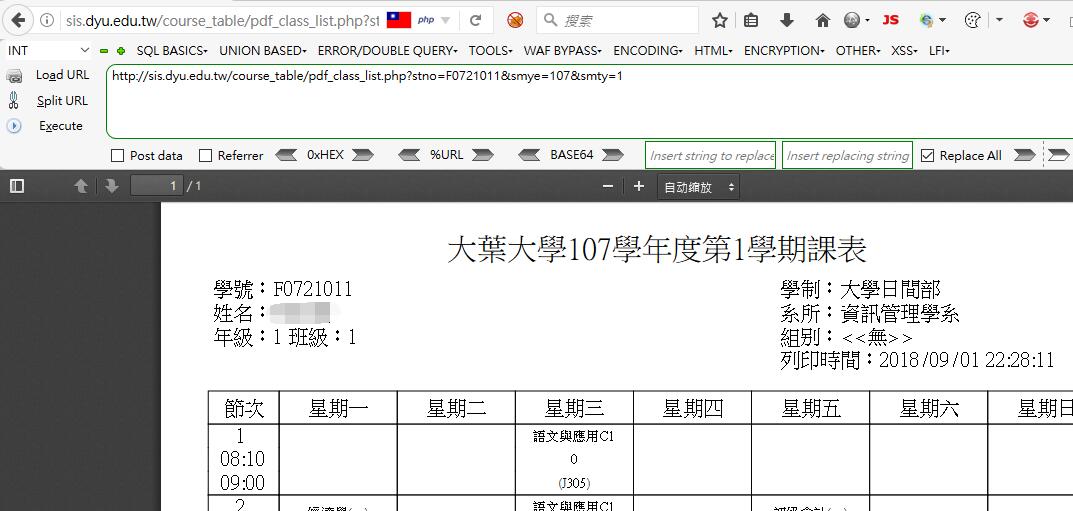Click the Load URL button

click(62, 75)
